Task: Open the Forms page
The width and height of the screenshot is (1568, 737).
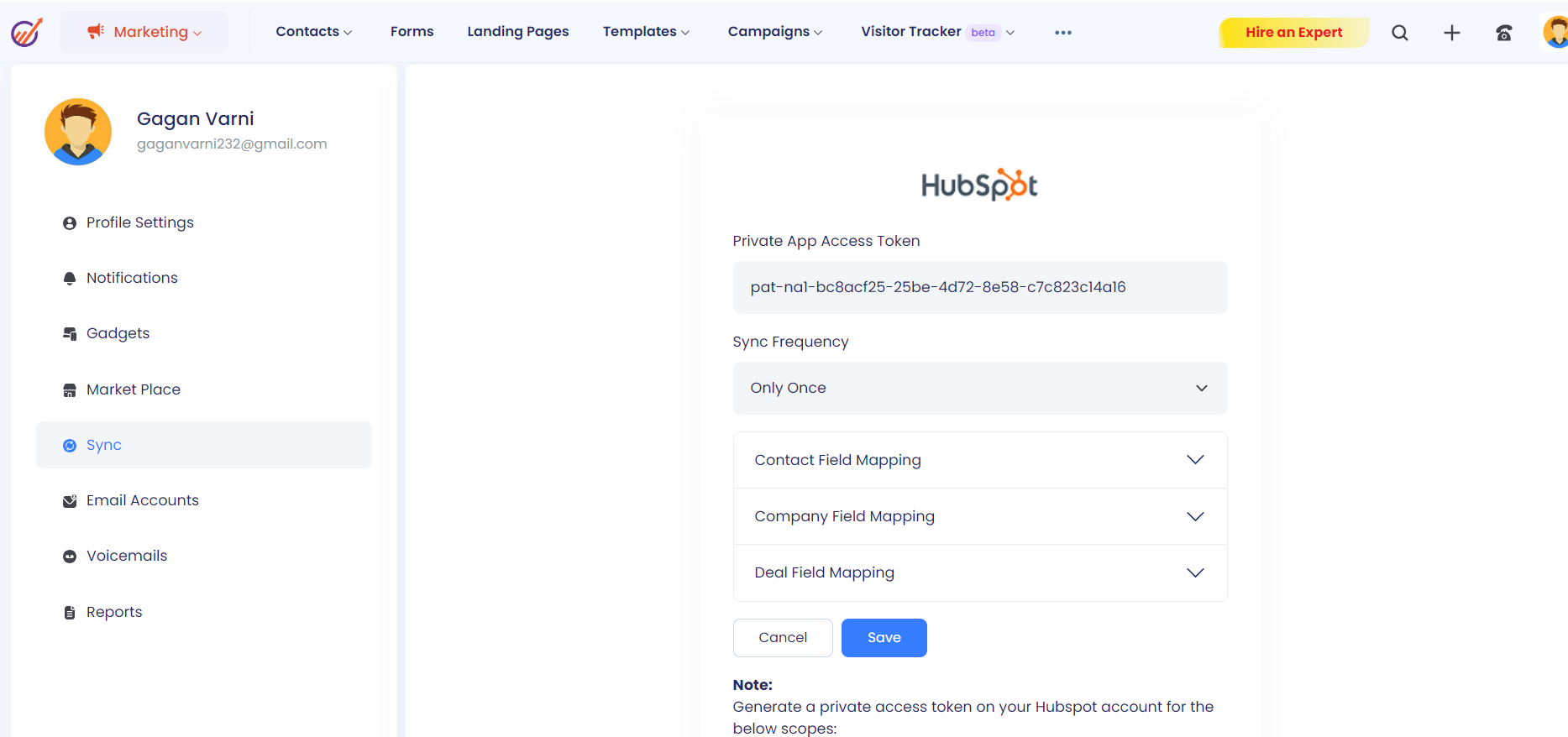Action: pos(412,32)
